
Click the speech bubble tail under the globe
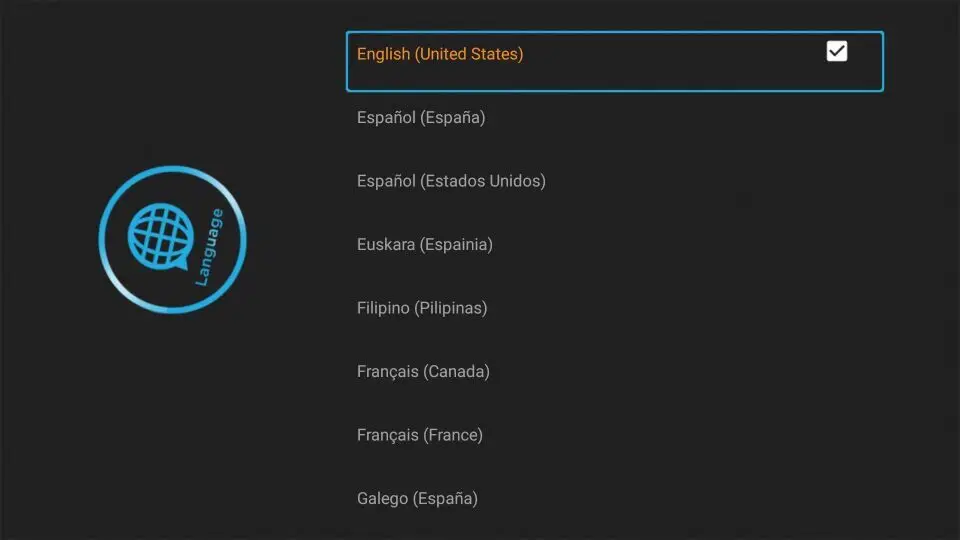click(x=181, y=264)
